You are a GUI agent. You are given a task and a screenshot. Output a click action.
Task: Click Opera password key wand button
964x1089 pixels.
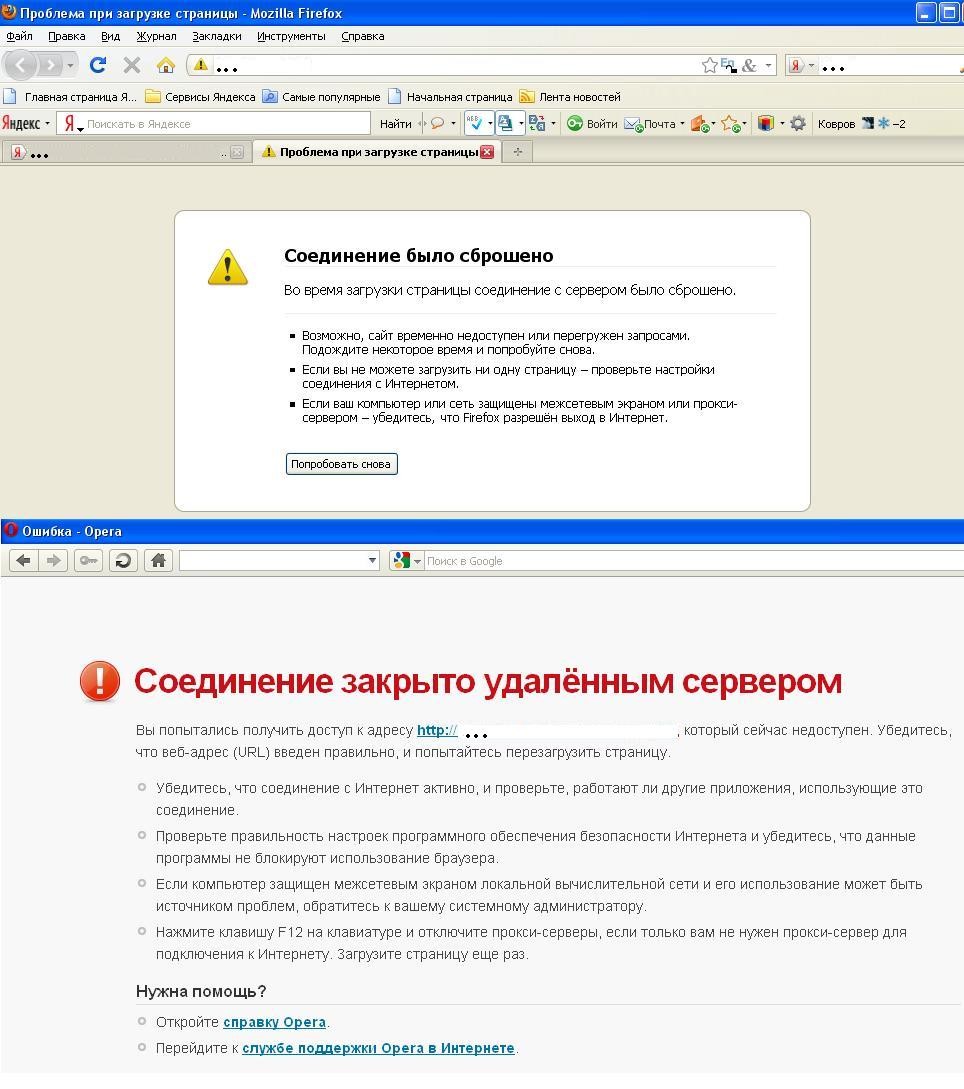(x=88, y=560)
